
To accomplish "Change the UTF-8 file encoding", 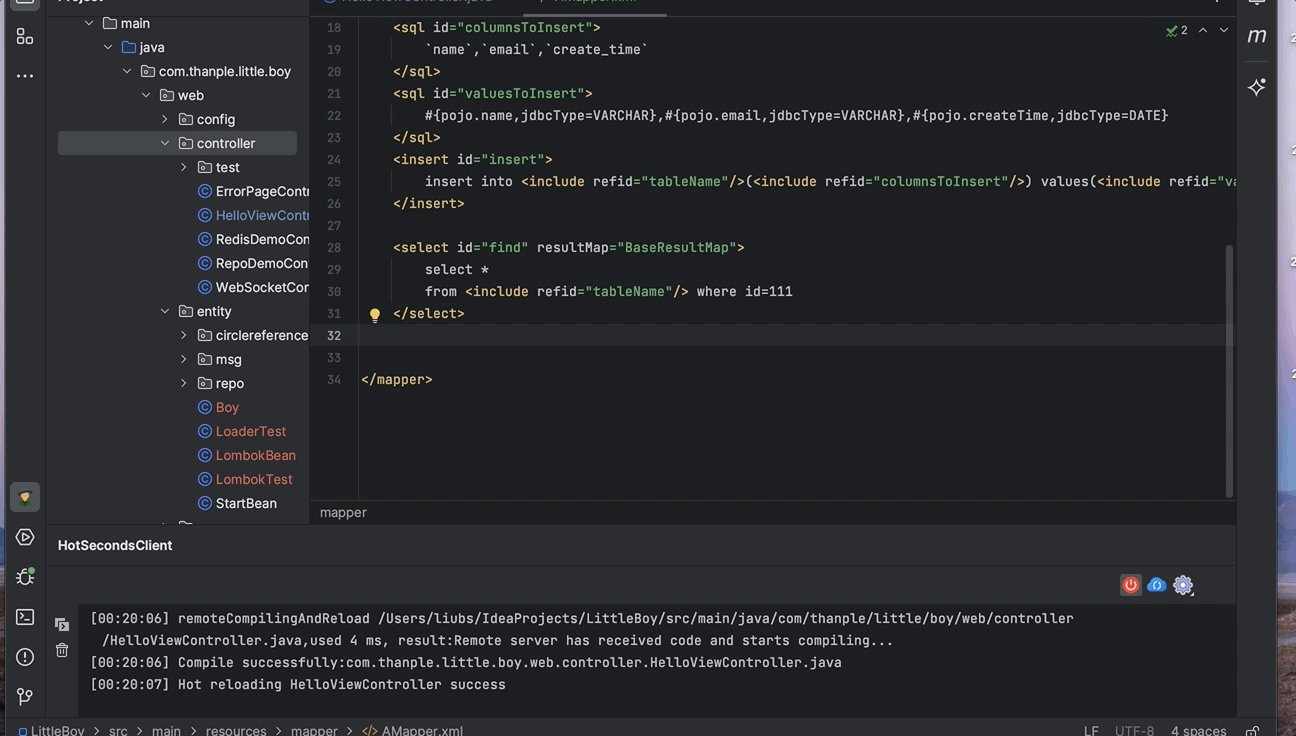I will point(1134,730).
